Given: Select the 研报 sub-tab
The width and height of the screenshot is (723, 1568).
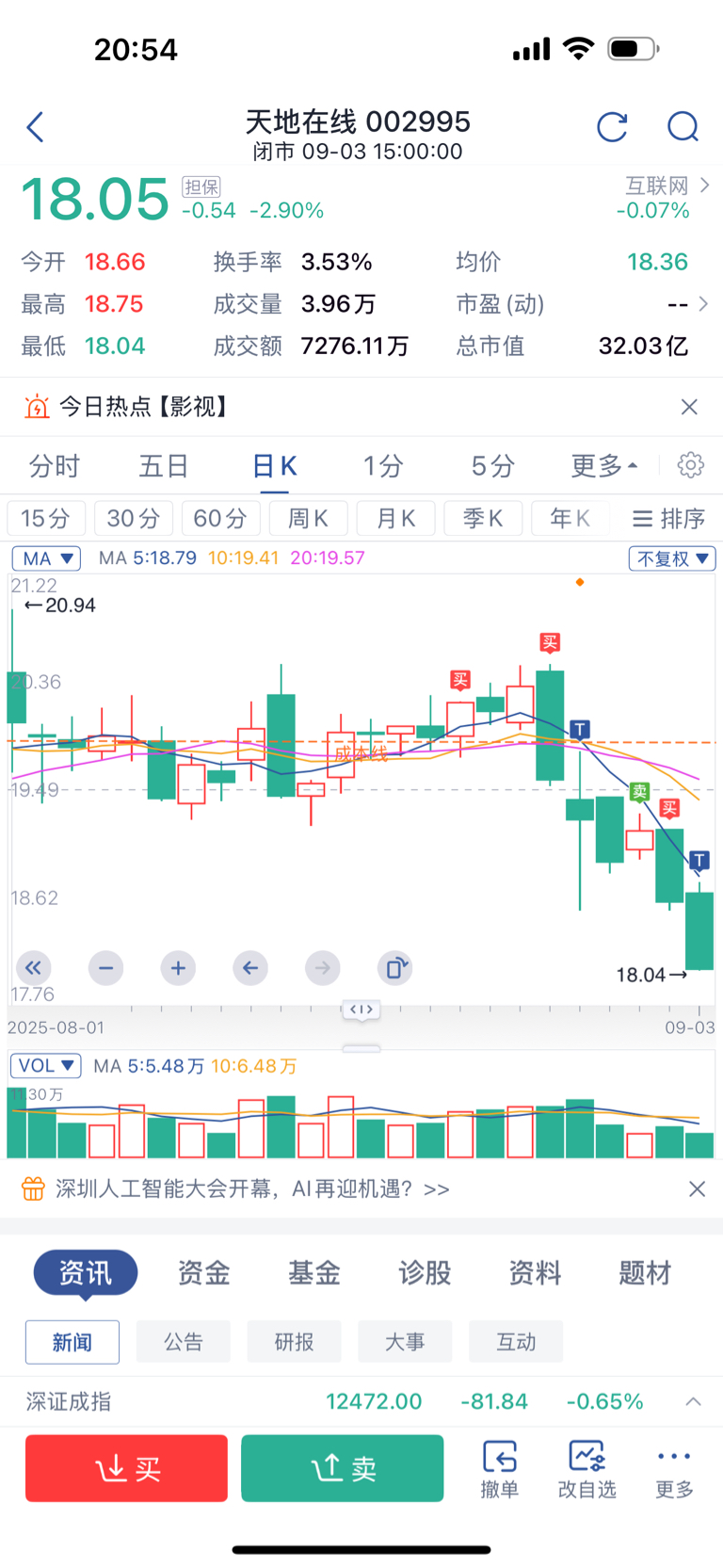Looking at the screenshot, I should click(295, 1342).
